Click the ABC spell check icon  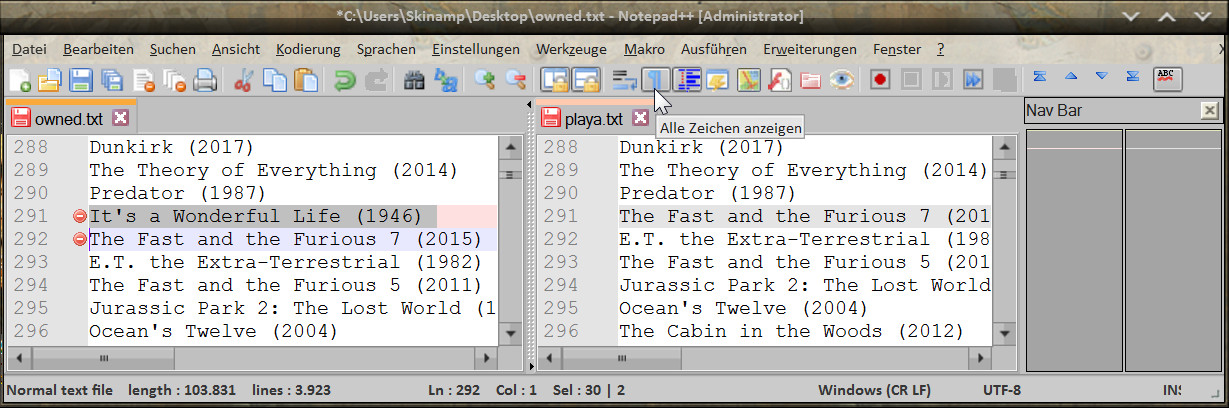pyautogui.click(x=1165, y=78)
